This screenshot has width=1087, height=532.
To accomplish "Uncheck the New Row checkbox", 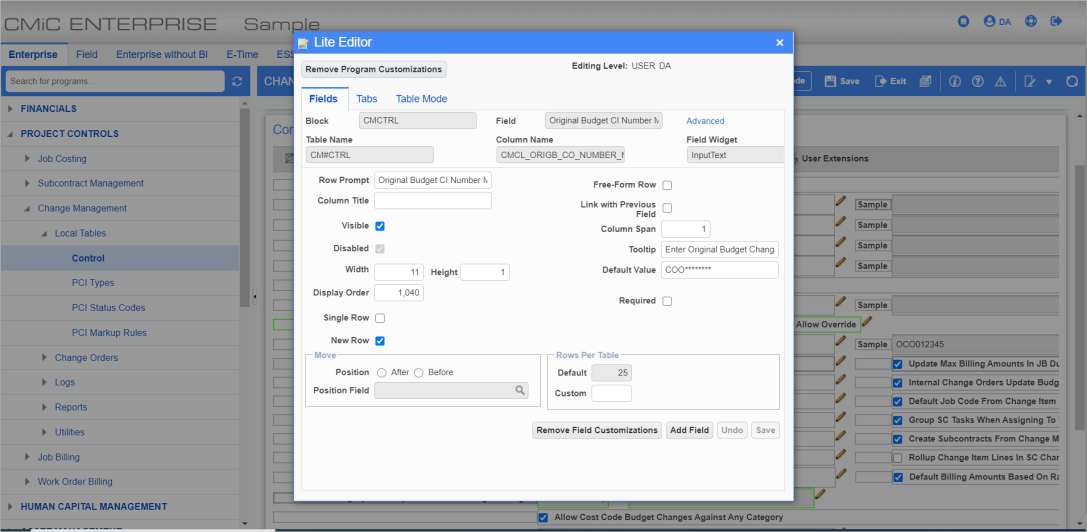I will pos(380,341).
